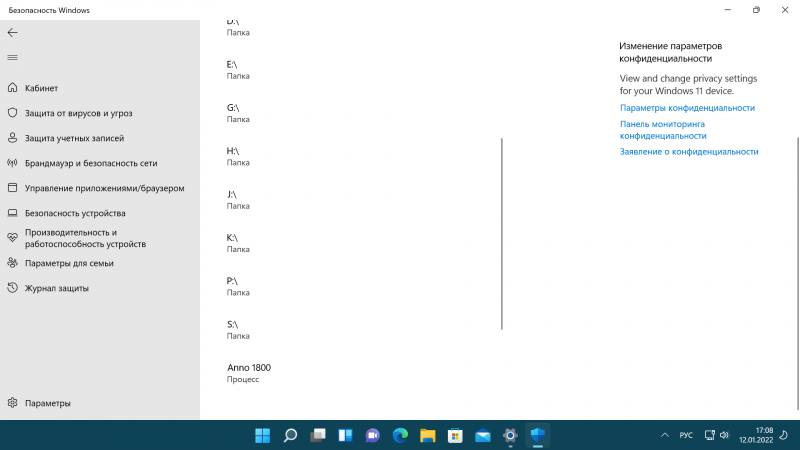Viewport: 800px width, 450px height.
Task: Select Защита от вирусов и угроз
Action: 78,113
